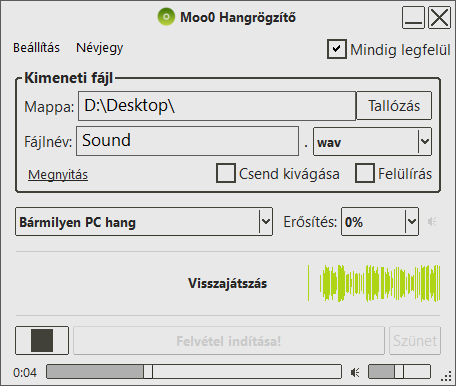Minimize the Moo0 Hangrögzítő window

point(413,17)
